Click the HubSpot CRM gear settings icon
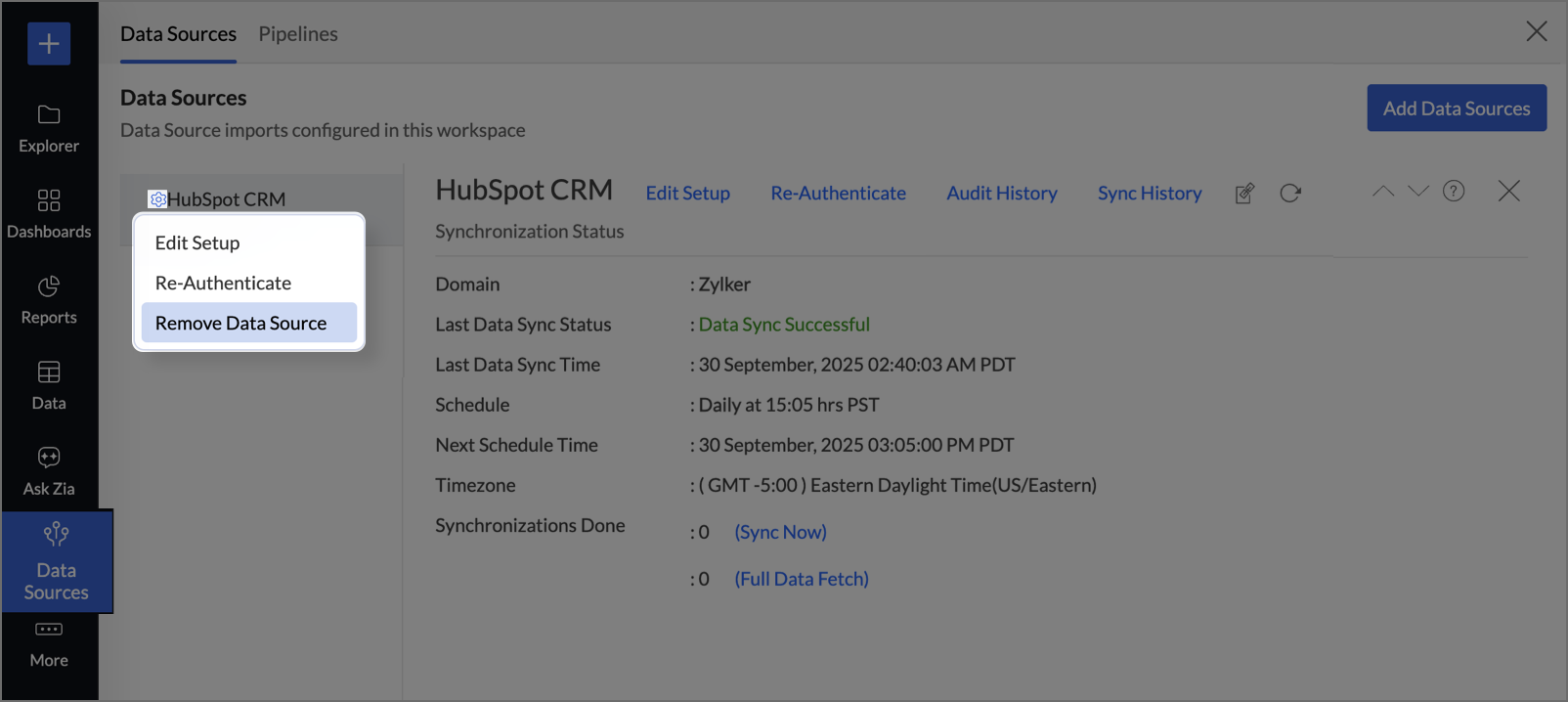The height and width of the screenshot is (702, 1568). [x=157, y=199]
